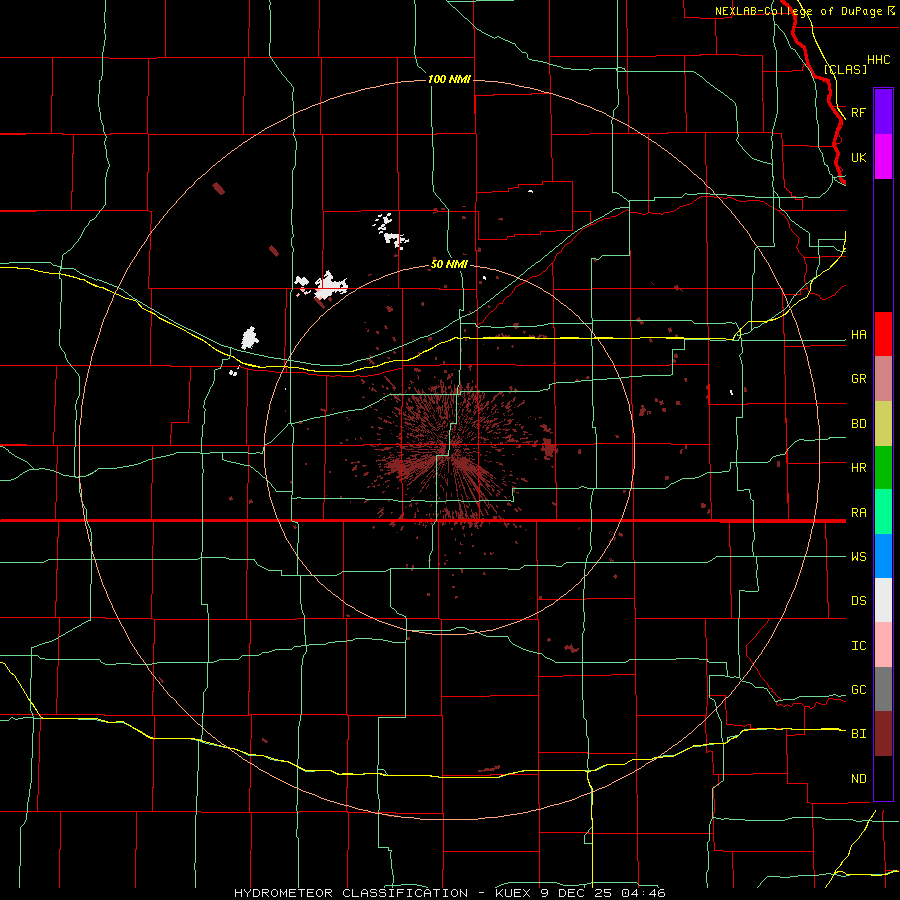Click the white DS legend swatch

[883, 600]
